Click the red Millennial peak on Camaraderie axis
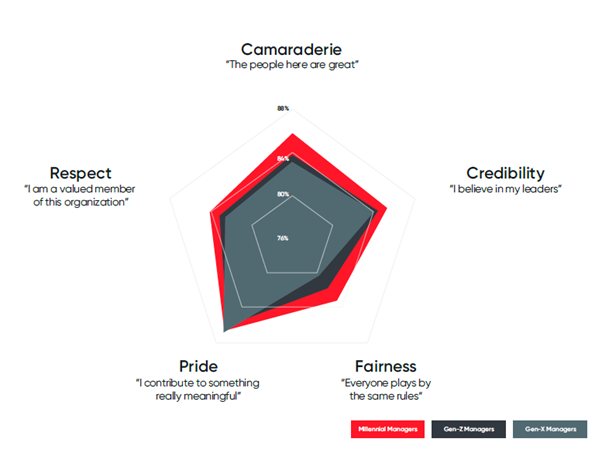 pos(293,134)
